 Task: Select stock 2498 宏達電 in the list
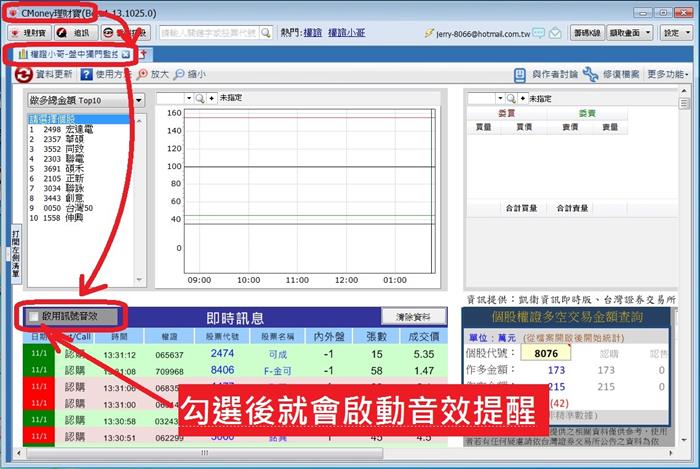(61, 129)
